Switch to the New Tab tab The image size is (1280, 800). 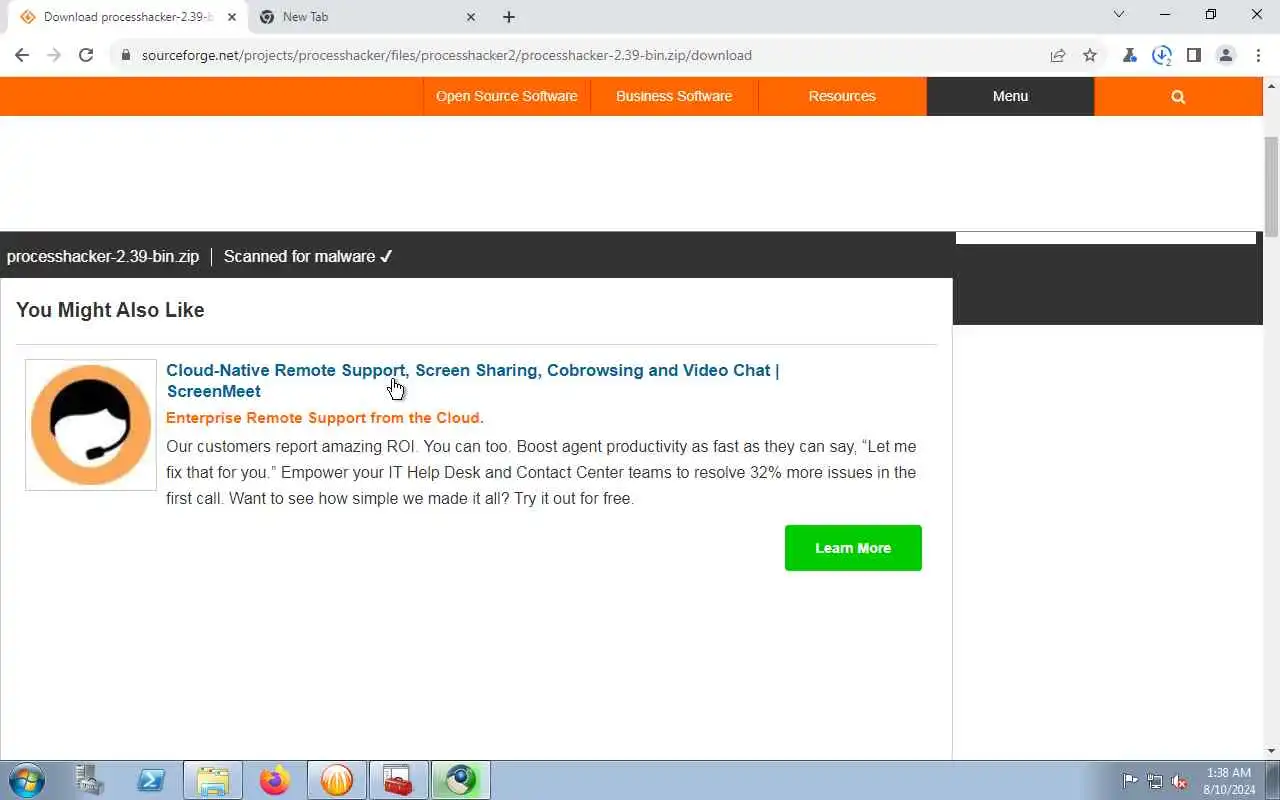(367, 17)
